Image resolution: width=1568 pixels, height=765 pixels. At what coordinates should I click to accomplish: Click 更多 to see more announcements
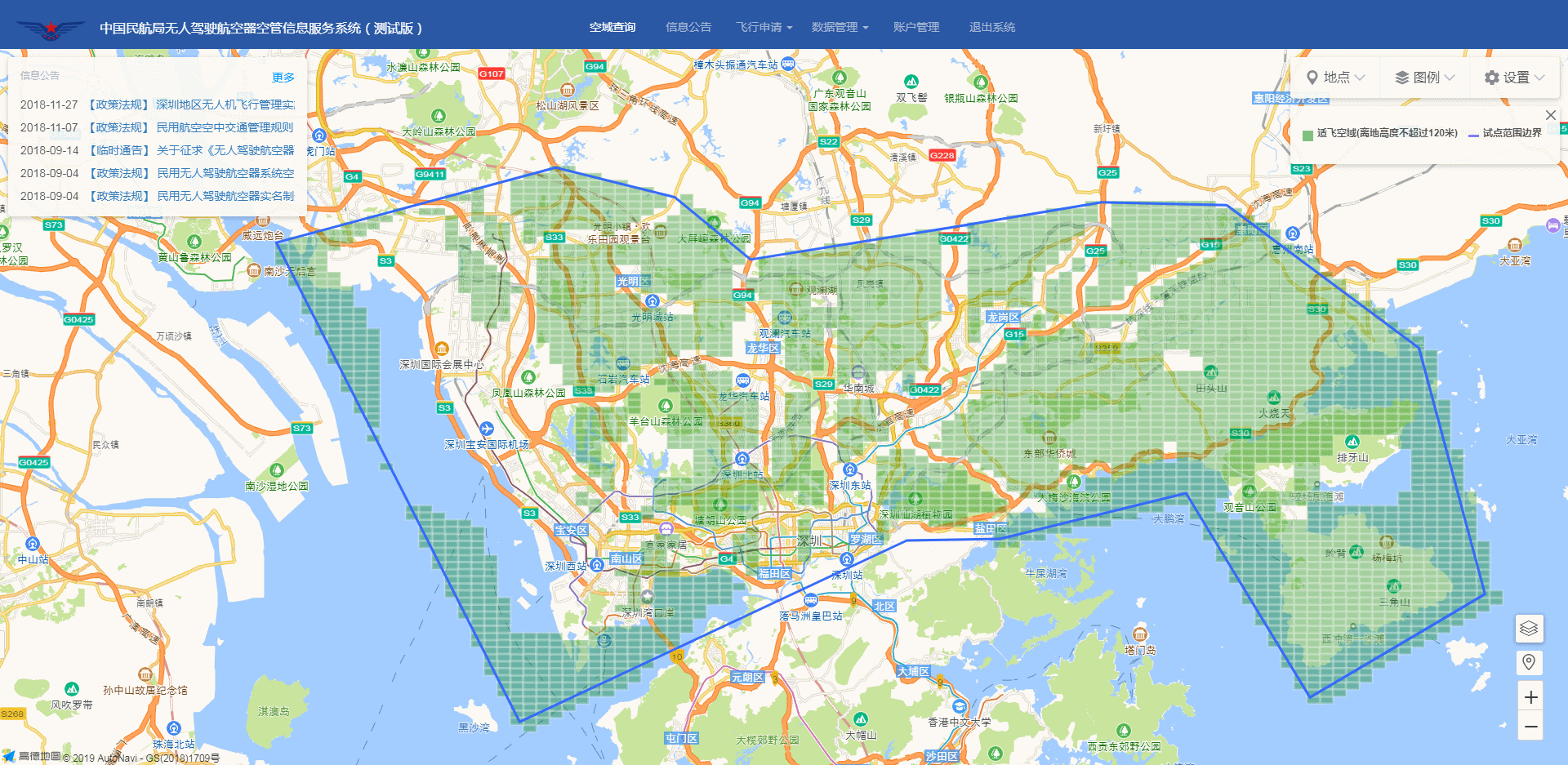[283, 78]
